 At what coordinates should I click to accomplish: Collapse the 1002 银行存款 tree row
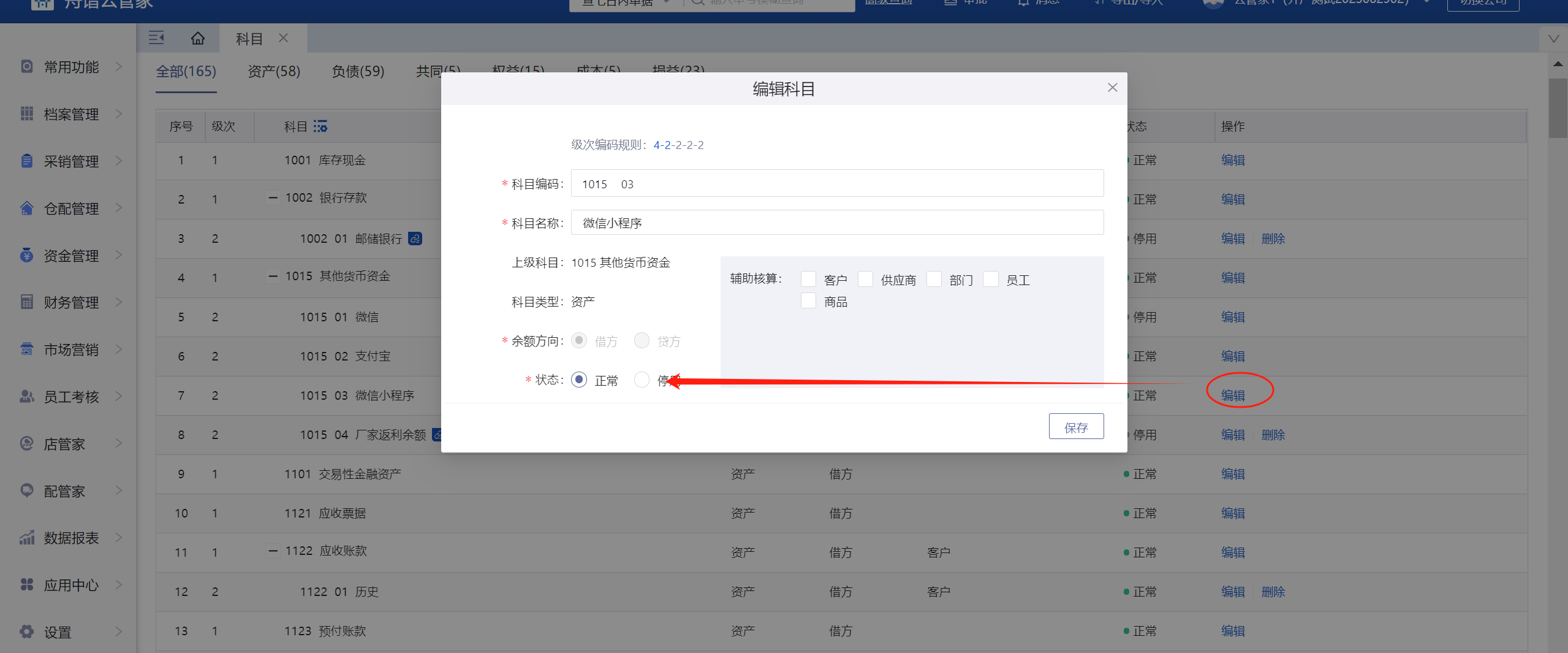(x=273, y=198)
